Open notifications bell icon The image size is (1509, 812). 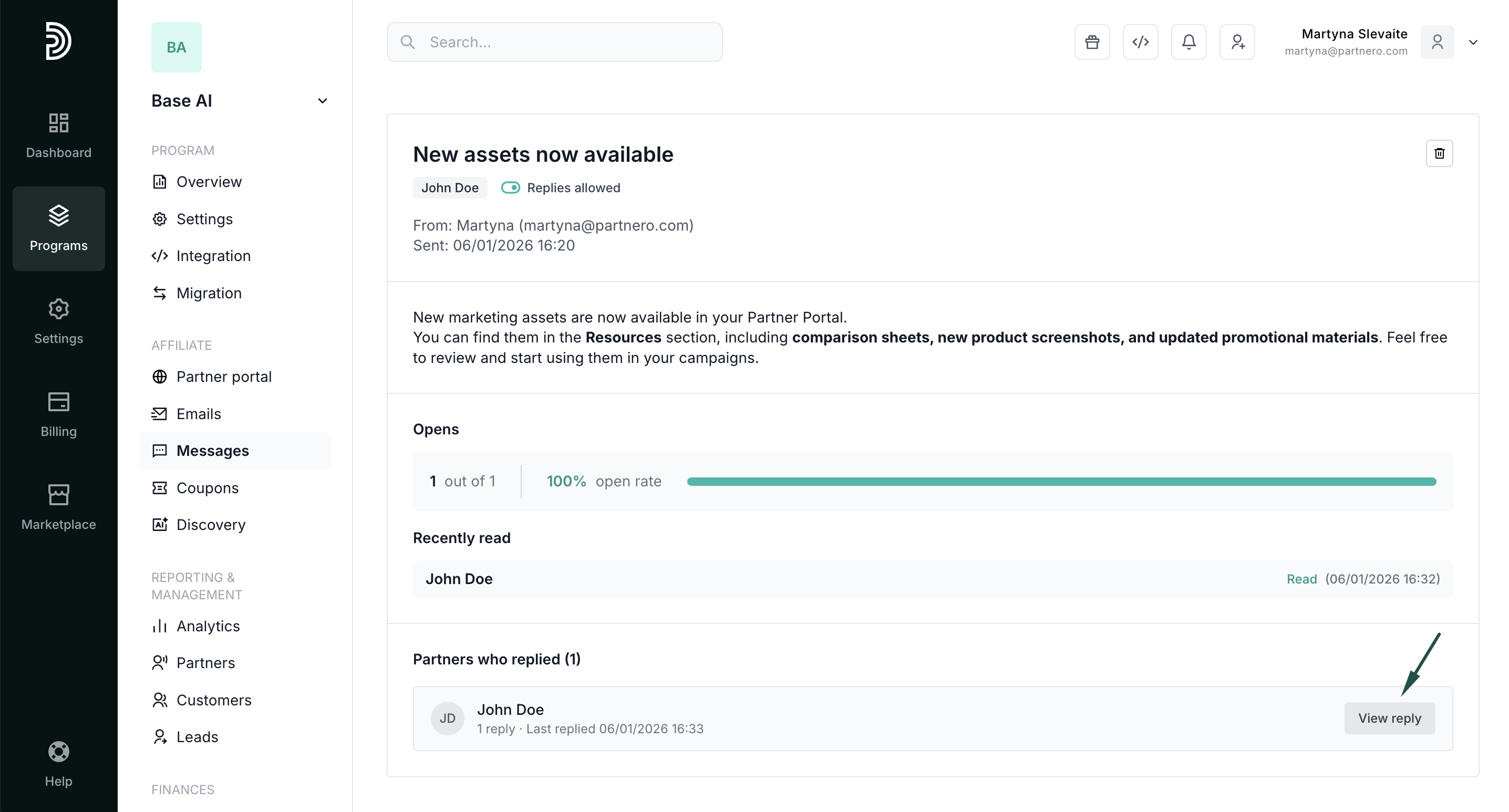pyautogui.click(x=1188, y=42)
